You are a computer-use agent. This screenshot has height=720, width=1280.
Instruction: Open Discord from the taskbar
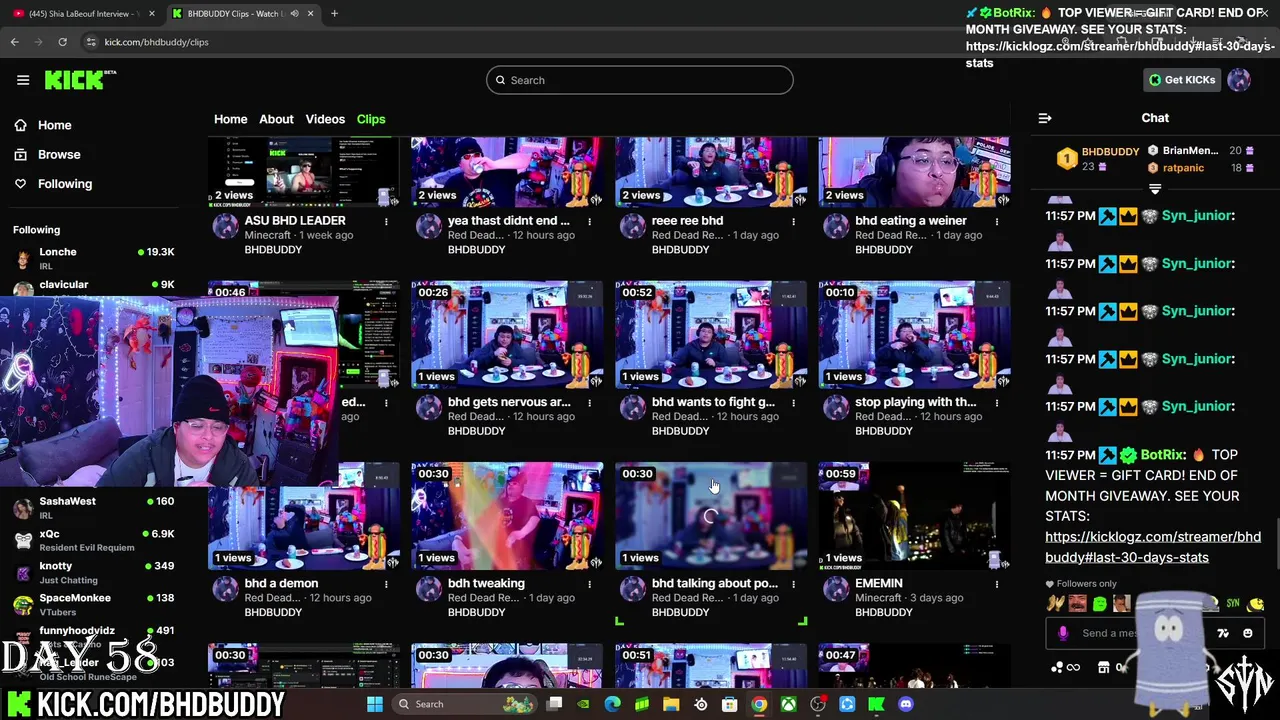click(x=906, y=704)
